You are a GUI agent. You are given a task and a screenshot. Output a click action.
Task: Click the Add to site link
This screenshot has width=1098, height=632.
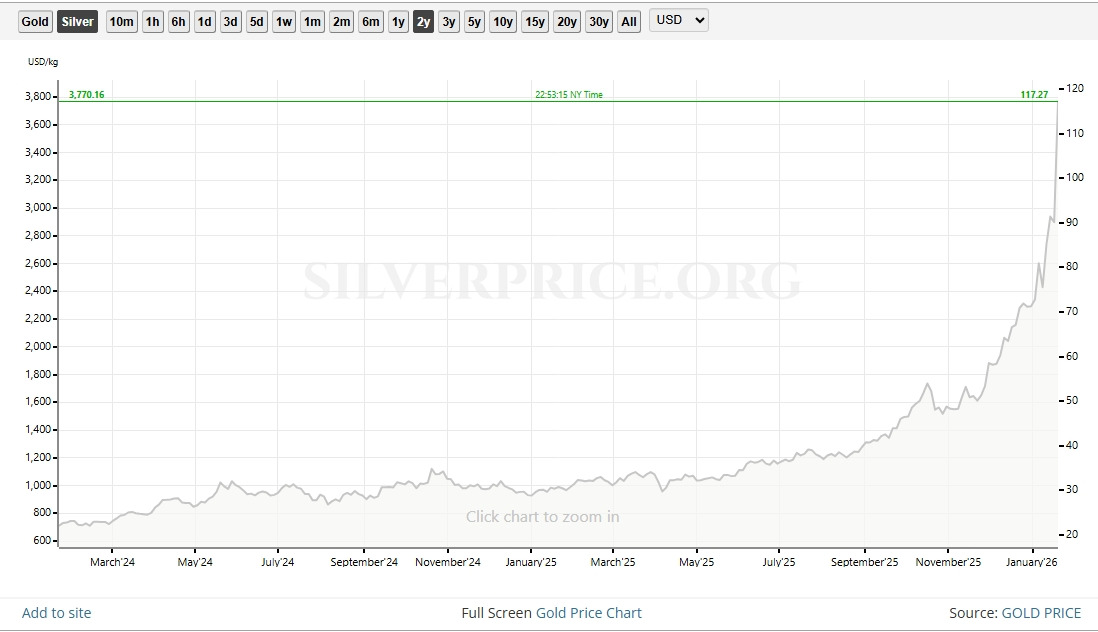[56, 613]
